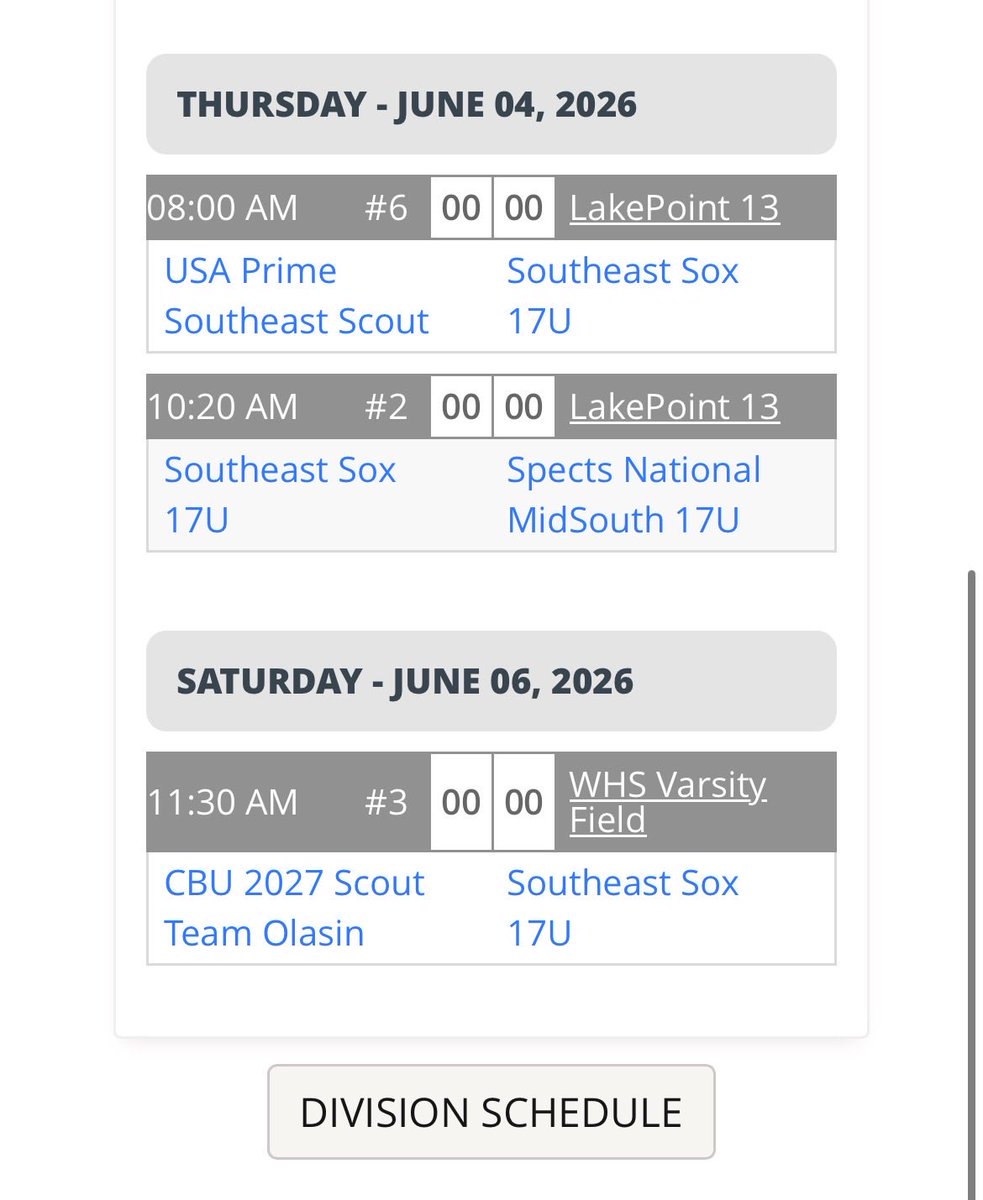Screen dimensions: 983x1200
Task: Click second score box of game #6
Action: click(x=524, y=208)
